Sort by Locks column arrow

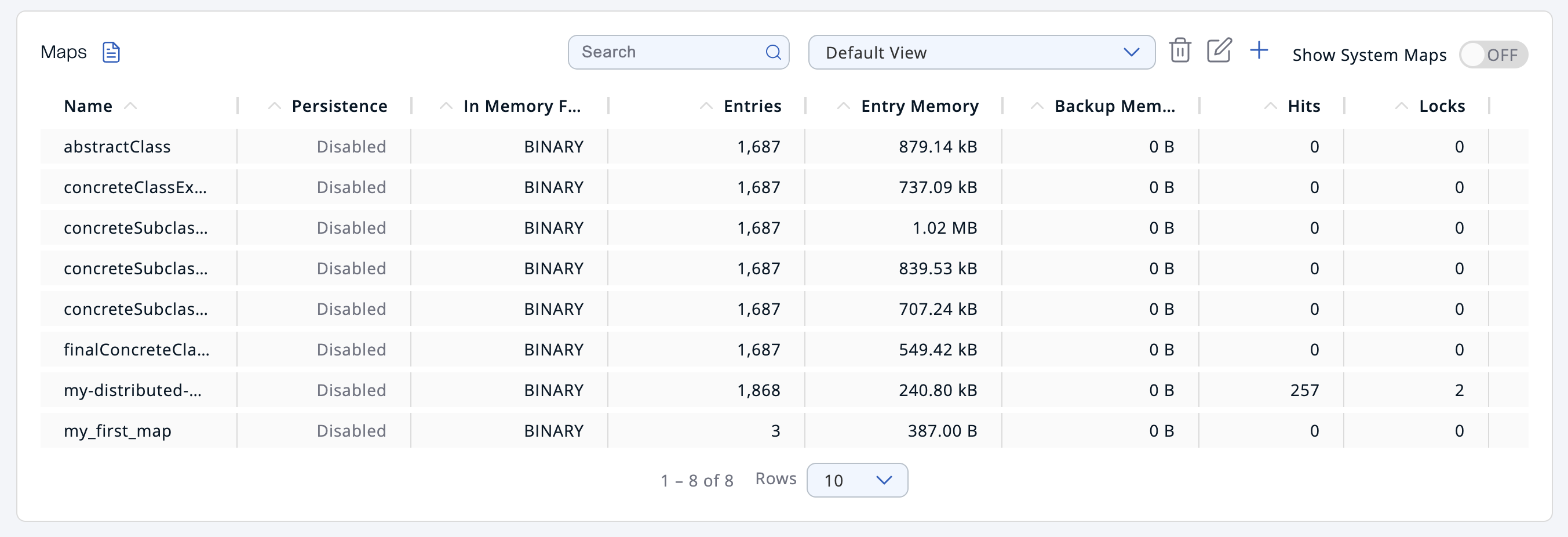click(x=1401, y=106)
